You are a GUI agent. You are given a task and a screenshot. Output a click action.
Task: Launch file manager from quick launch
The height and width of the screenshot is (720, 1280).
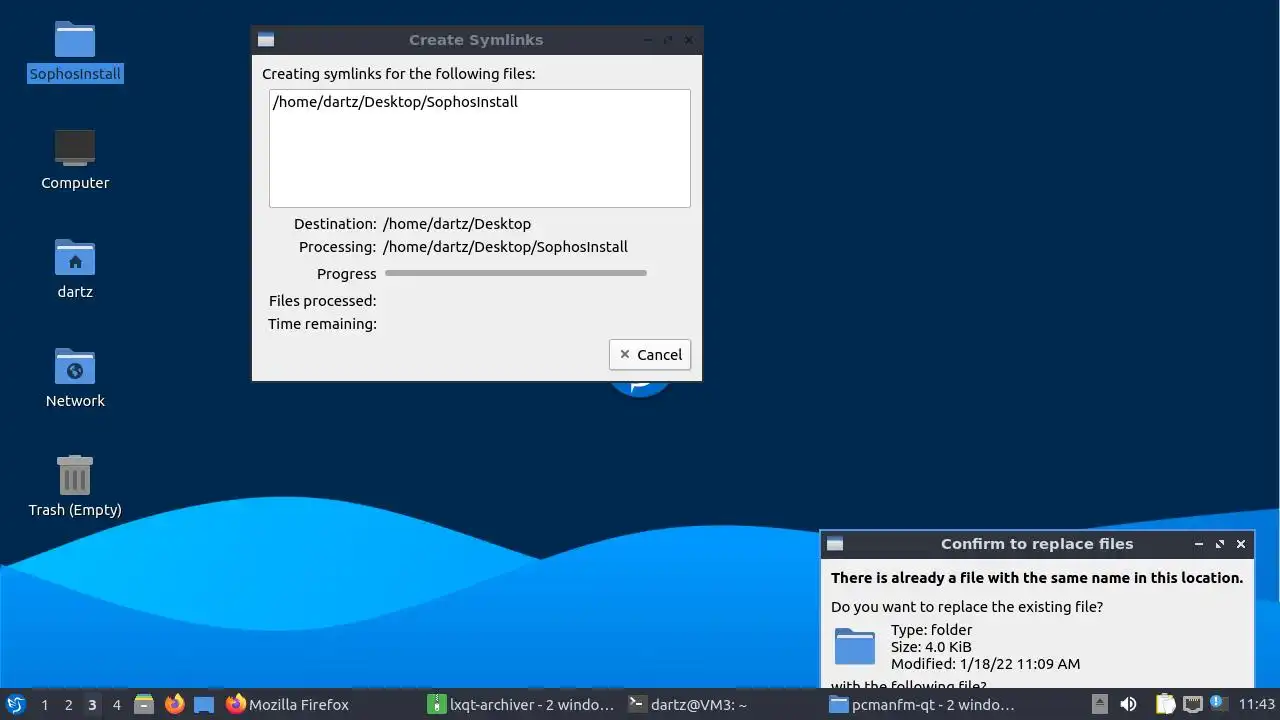(x=144, y=704)
